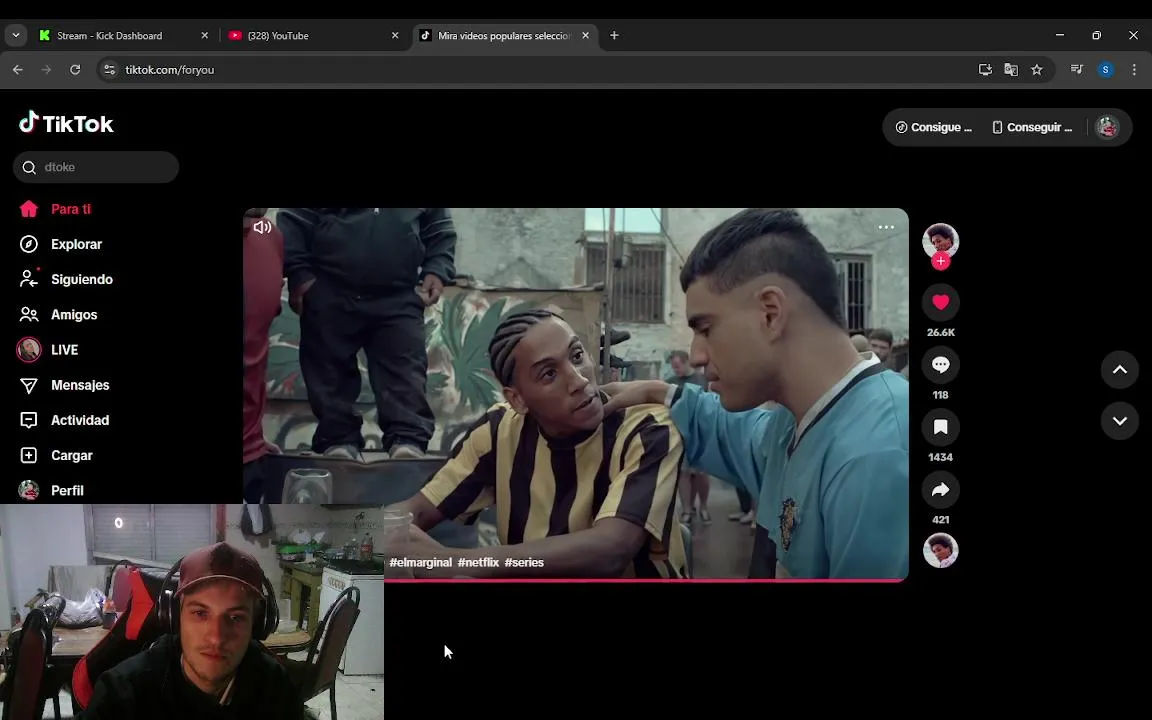Select the TikTok browser tab
1152x720 pixels.
pos(504,35)
